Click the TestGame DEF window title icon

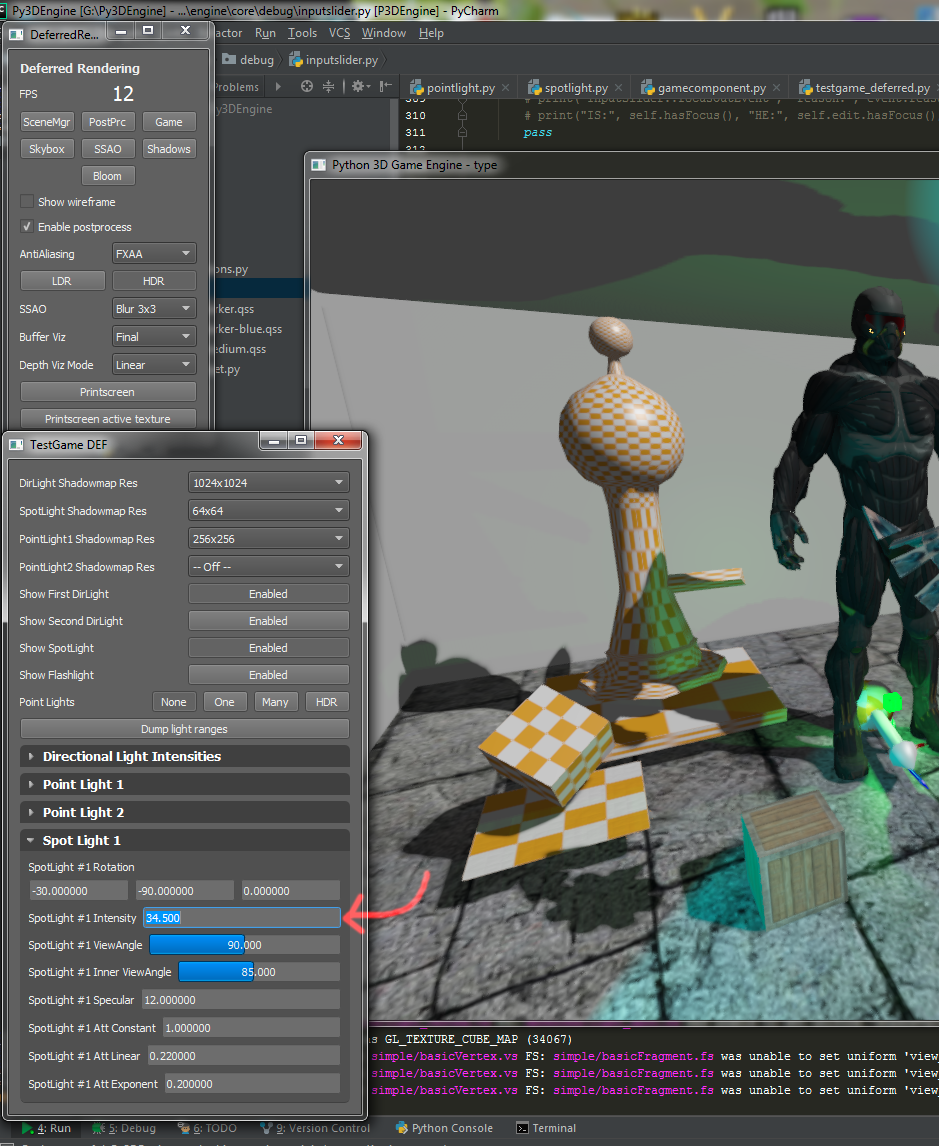16,444
